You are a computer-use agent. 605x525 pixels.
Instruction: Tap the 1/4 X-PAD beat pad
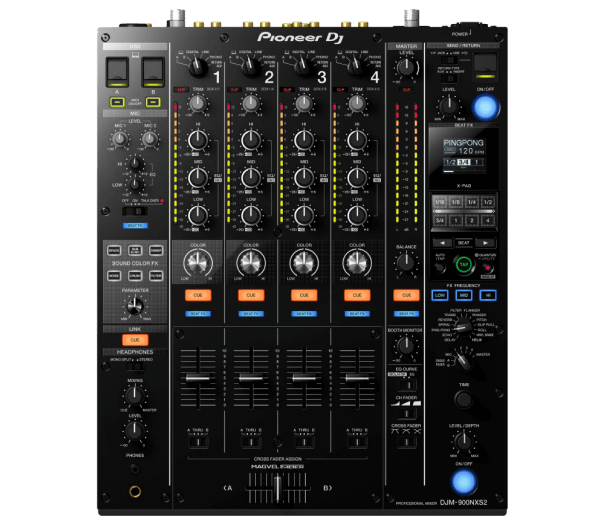click(472, 202)
